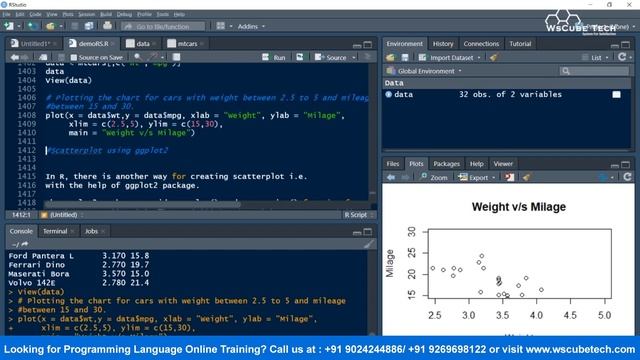
Task: Open the List view mode dropdown
Action: click(596, 58)
